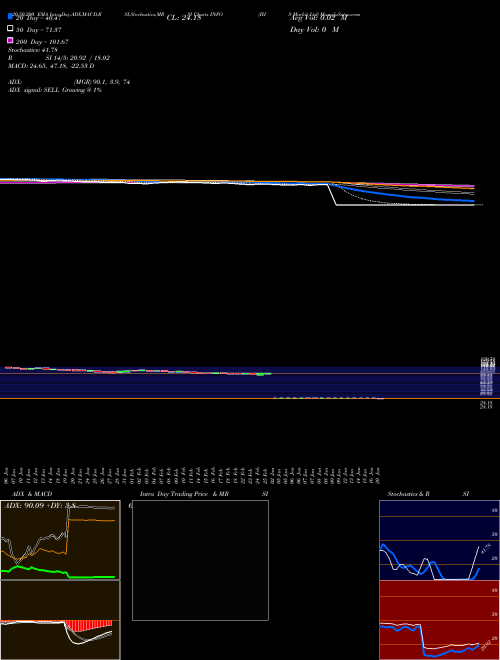The image size is (500, 660).
Task: Click the 'SI 14/3: 20.92 / 18.02' readout
Action: (x=78, y=58)
